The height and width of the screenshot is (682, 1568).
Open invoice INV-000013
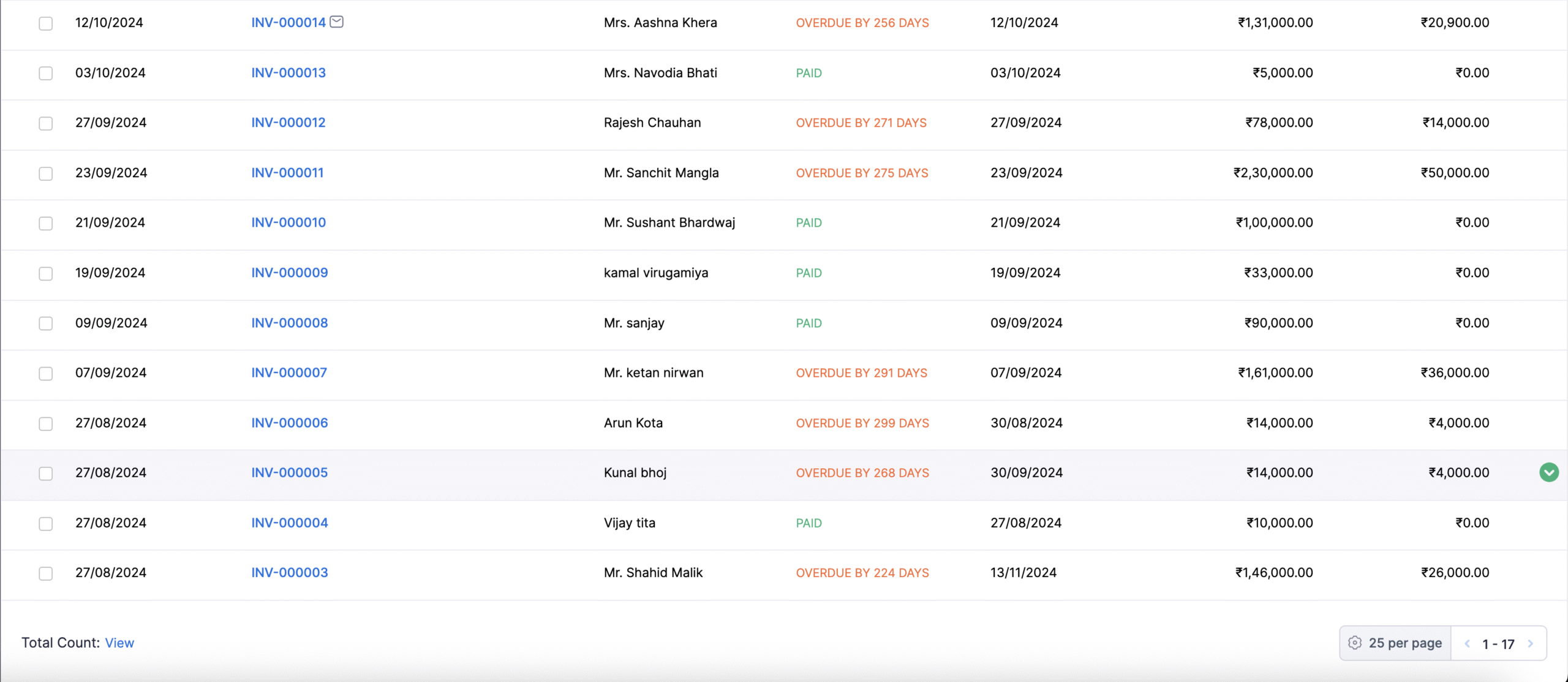(288, 73)
